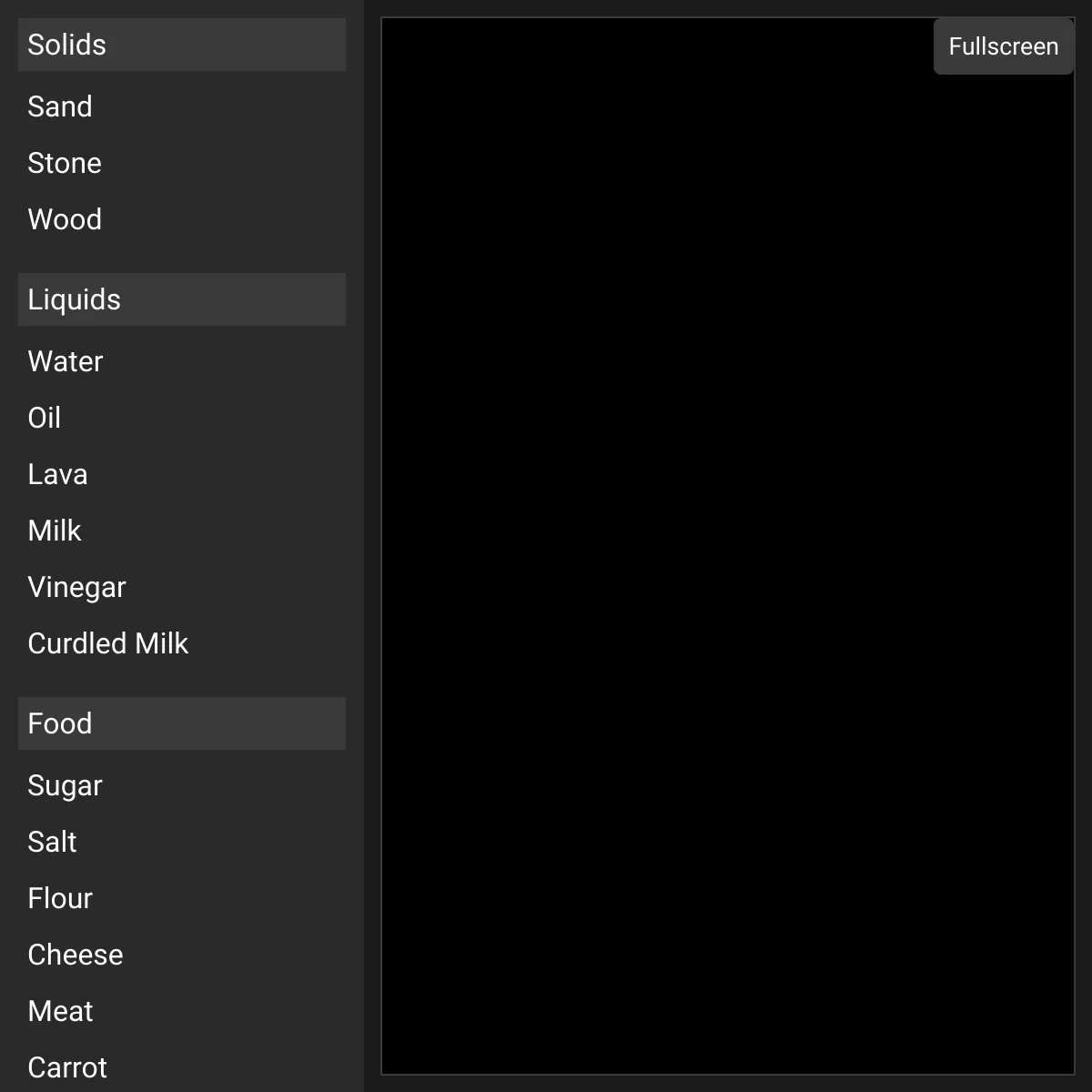This screenshot has width=1092, height=1092.
Task: Pick the Meat food item
Action: tap(182, 1011)
